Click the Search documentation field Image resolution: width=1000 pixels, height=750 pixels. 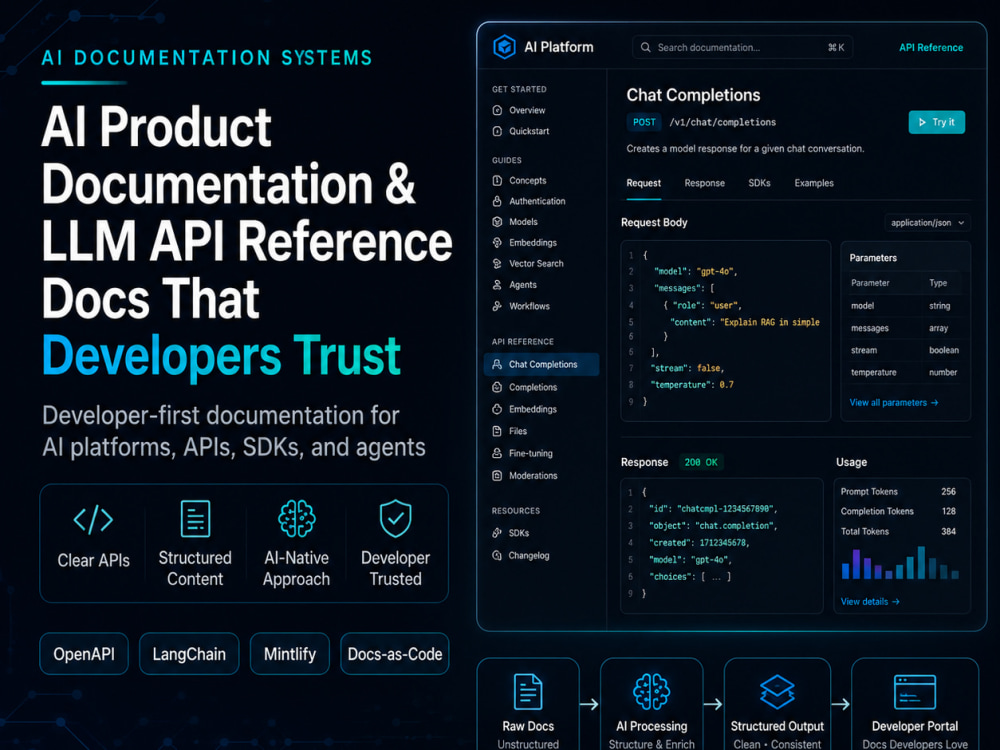(742, 47)
